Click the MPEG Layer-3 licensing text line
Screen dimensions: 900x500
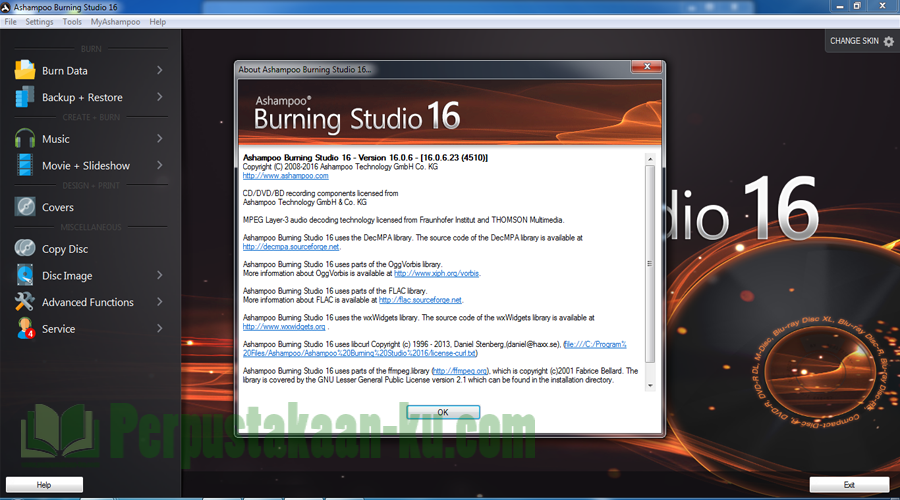pyautogui.click(x=404, y=220)
